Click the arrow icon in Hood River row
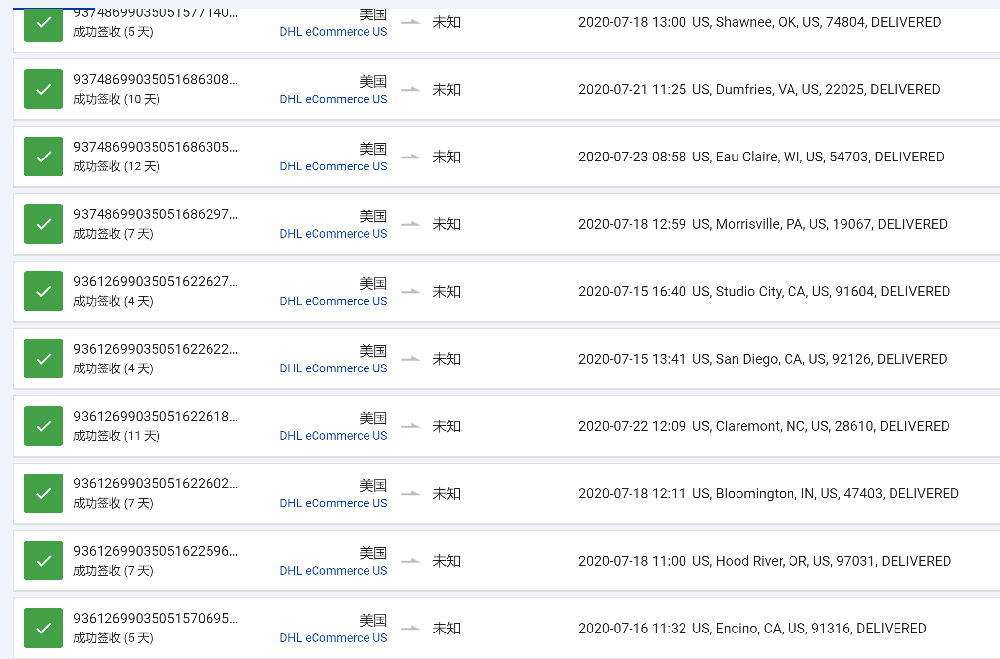1000x659 pixels. coord(411,561)
